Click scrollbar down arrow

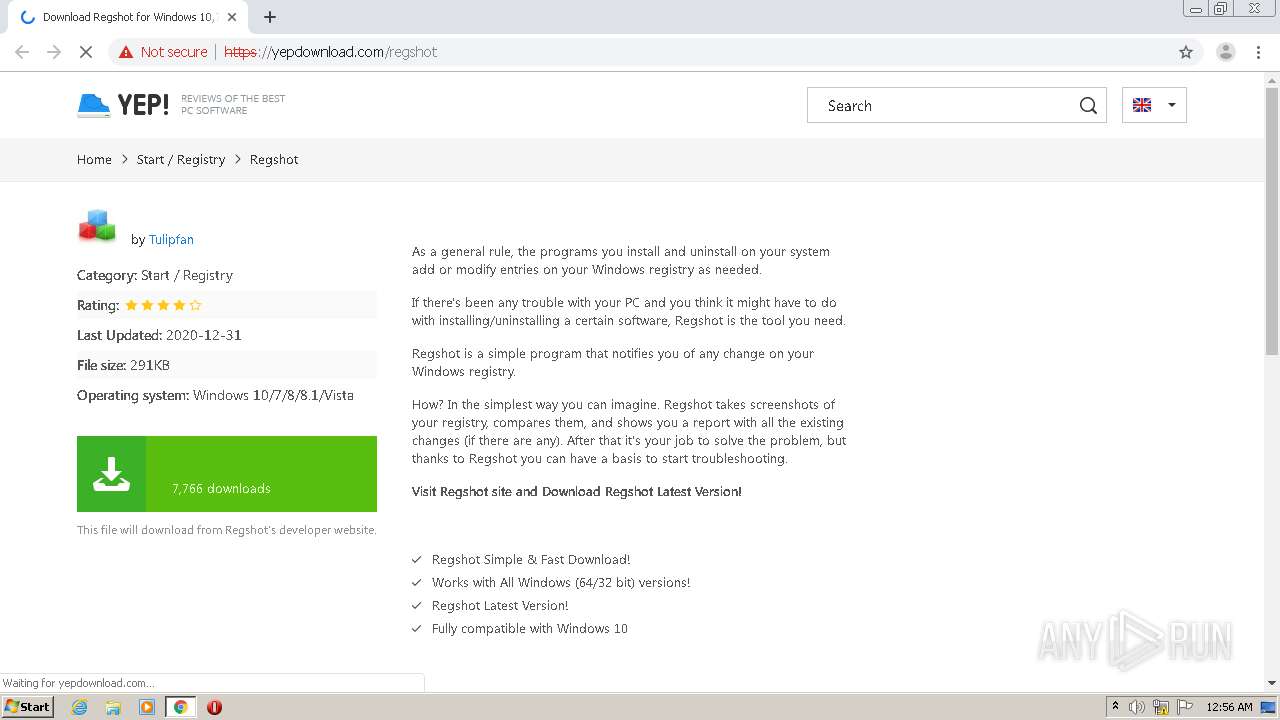(1272, 683)
